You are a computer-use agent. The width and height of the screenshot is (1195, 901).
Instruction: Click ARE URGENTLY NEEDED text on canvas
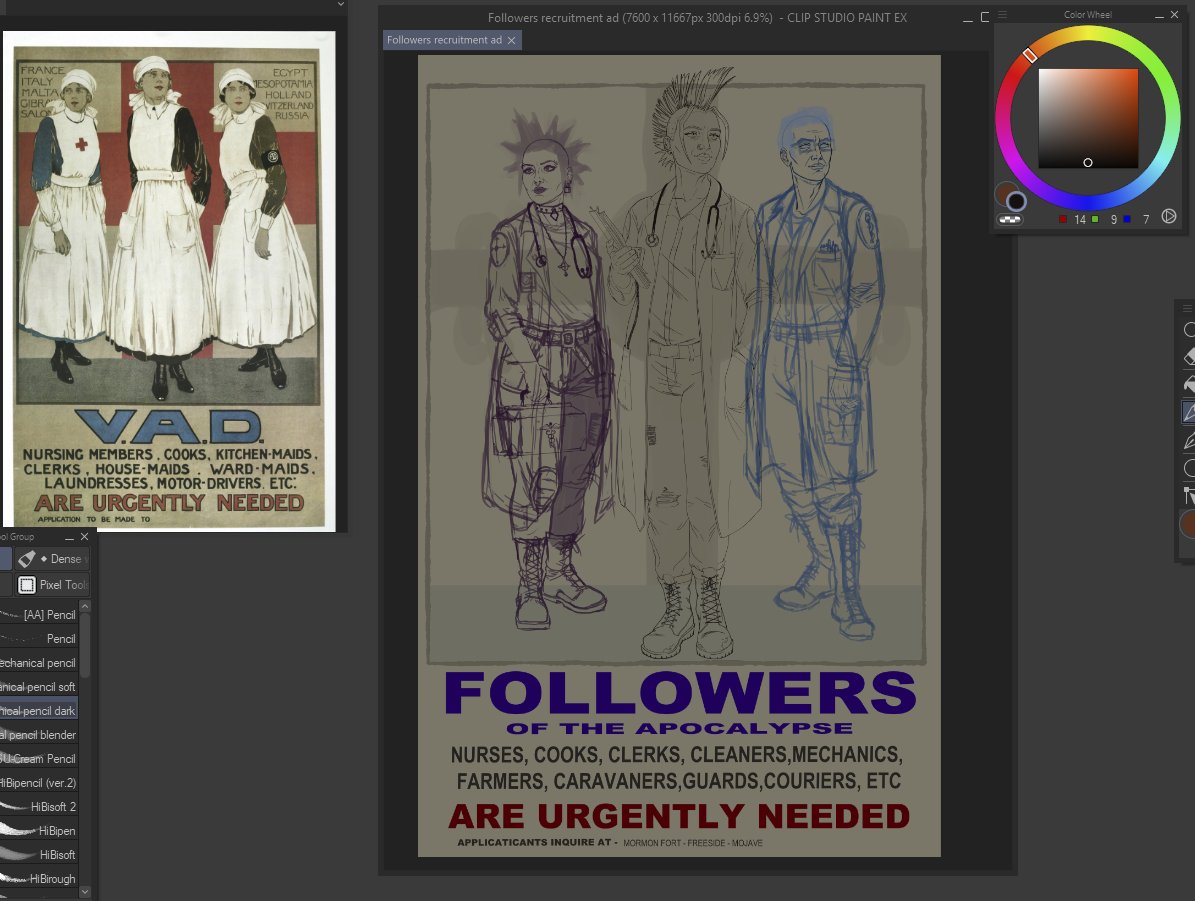679,816
